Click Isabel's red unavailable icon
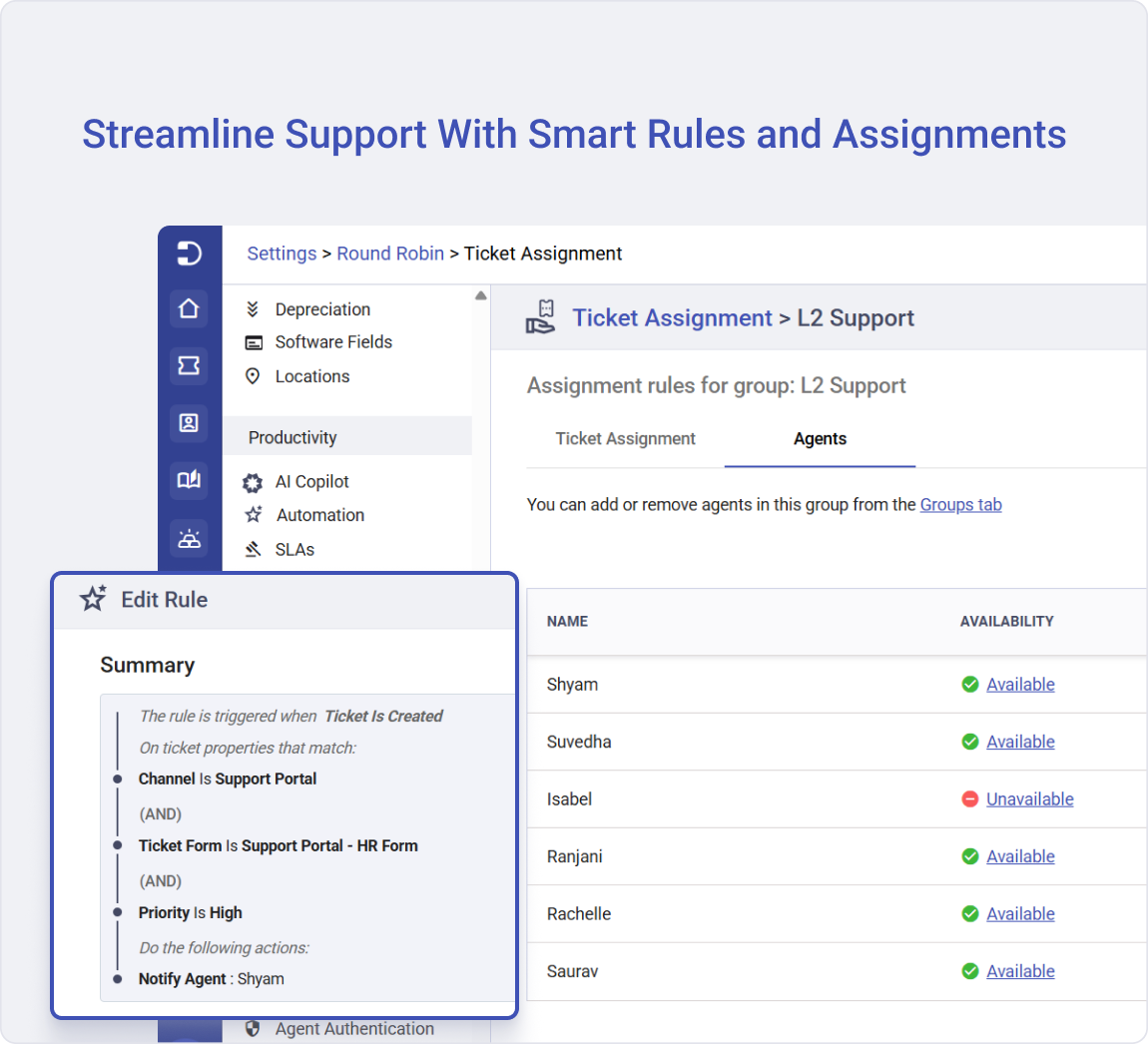The image size is (1148, 1044). point(970,799)
